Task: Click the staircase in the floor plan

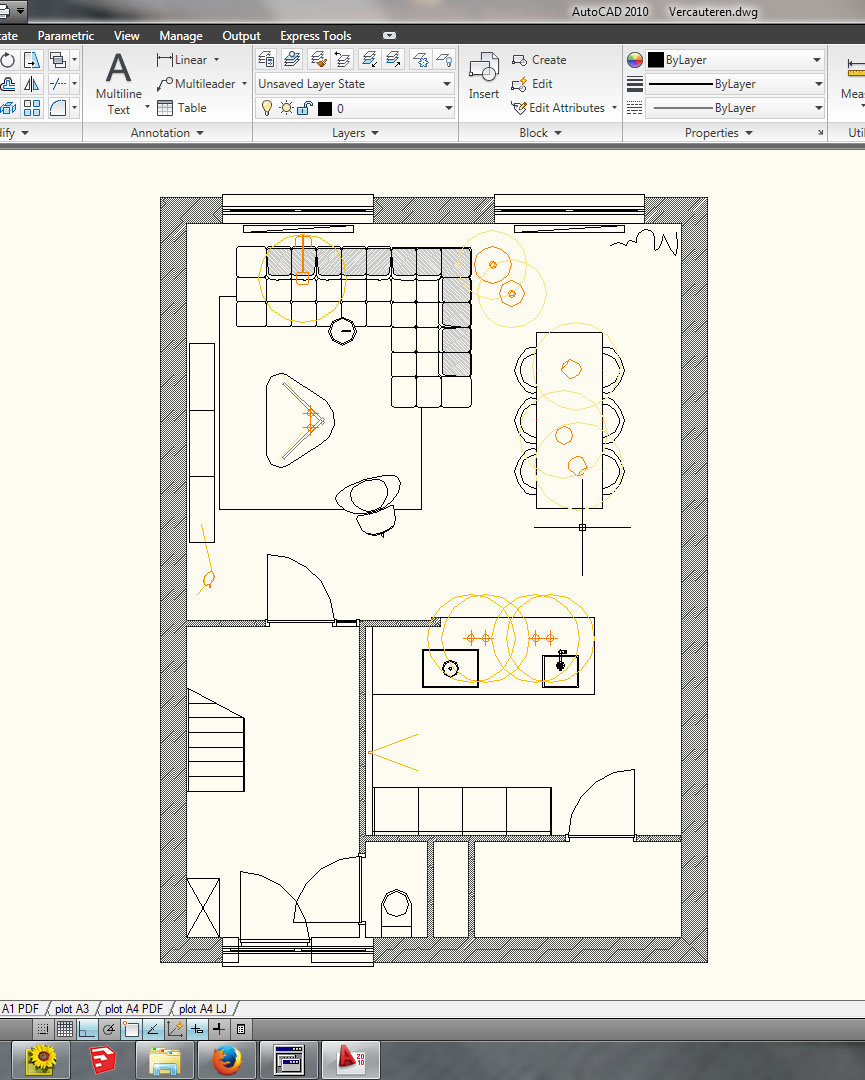Action: [x=217, y=725]
